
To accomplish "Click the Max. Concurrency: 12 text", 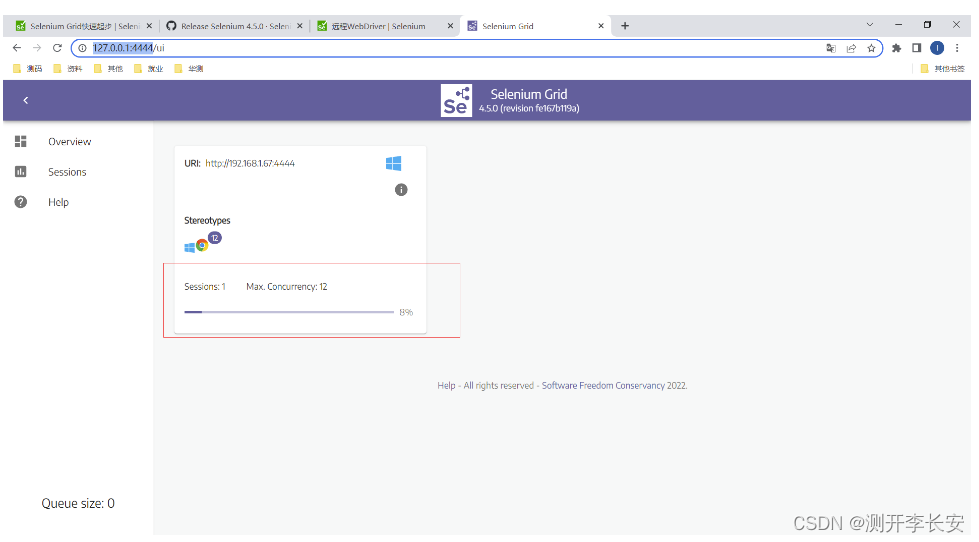I will tap(287, 287).
